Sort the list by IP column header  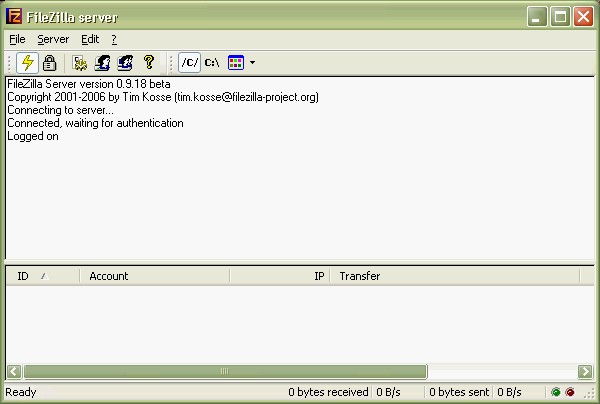coord(280,276)
